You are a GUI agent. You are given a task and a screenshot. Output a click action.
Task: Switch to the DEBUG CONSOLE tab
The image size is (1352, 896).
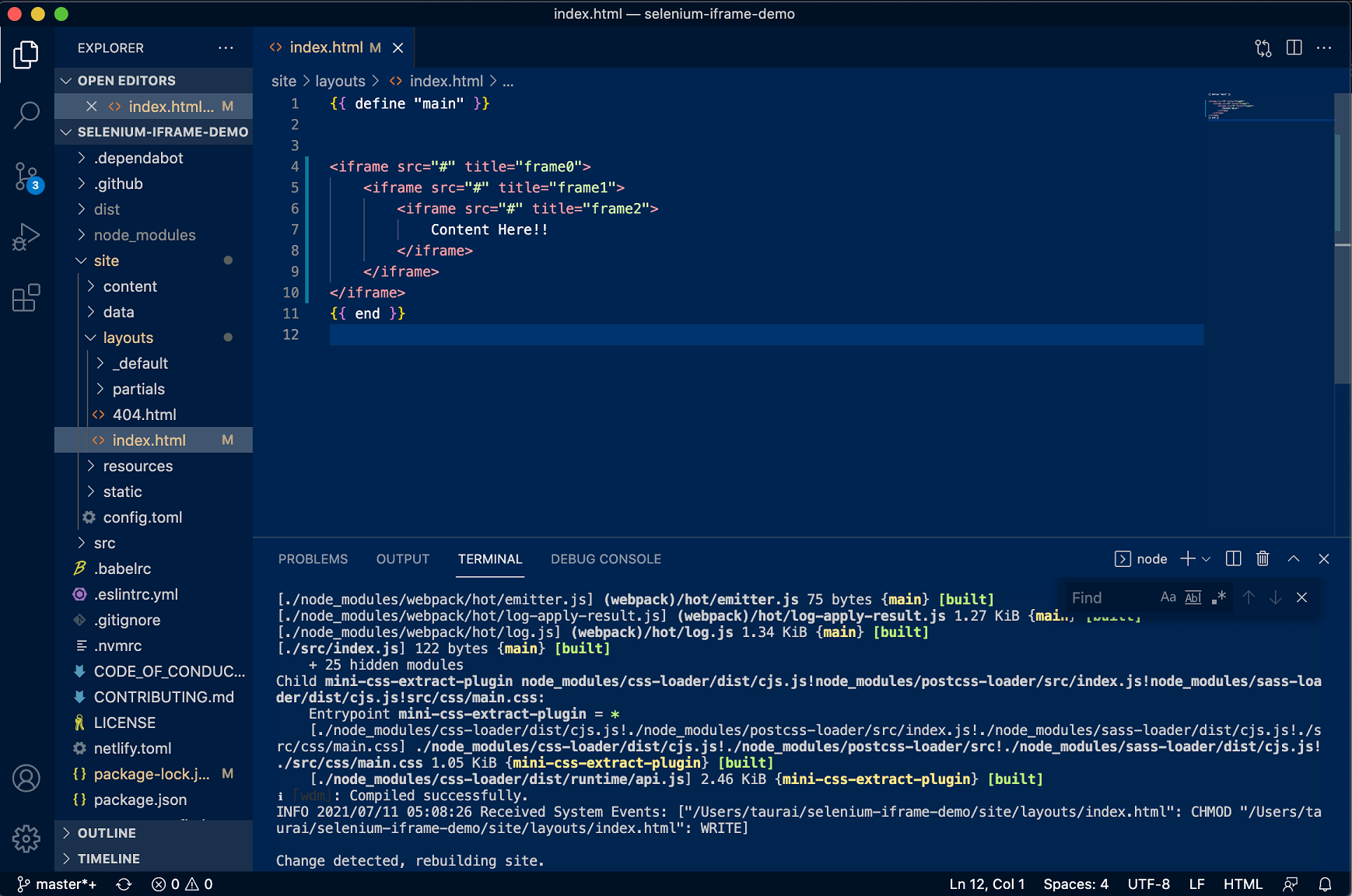click(x=605, y=558)
